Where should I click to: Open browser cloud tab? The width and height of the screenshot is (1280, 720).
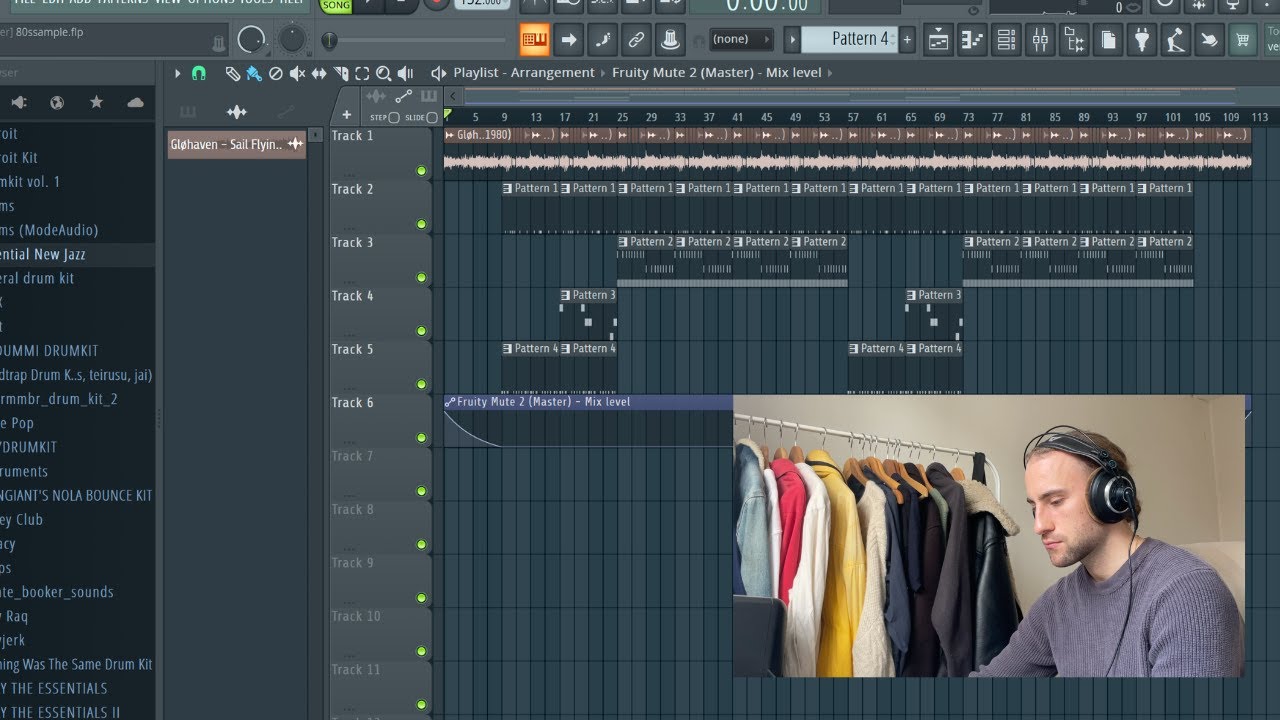[x=135, y=102]
